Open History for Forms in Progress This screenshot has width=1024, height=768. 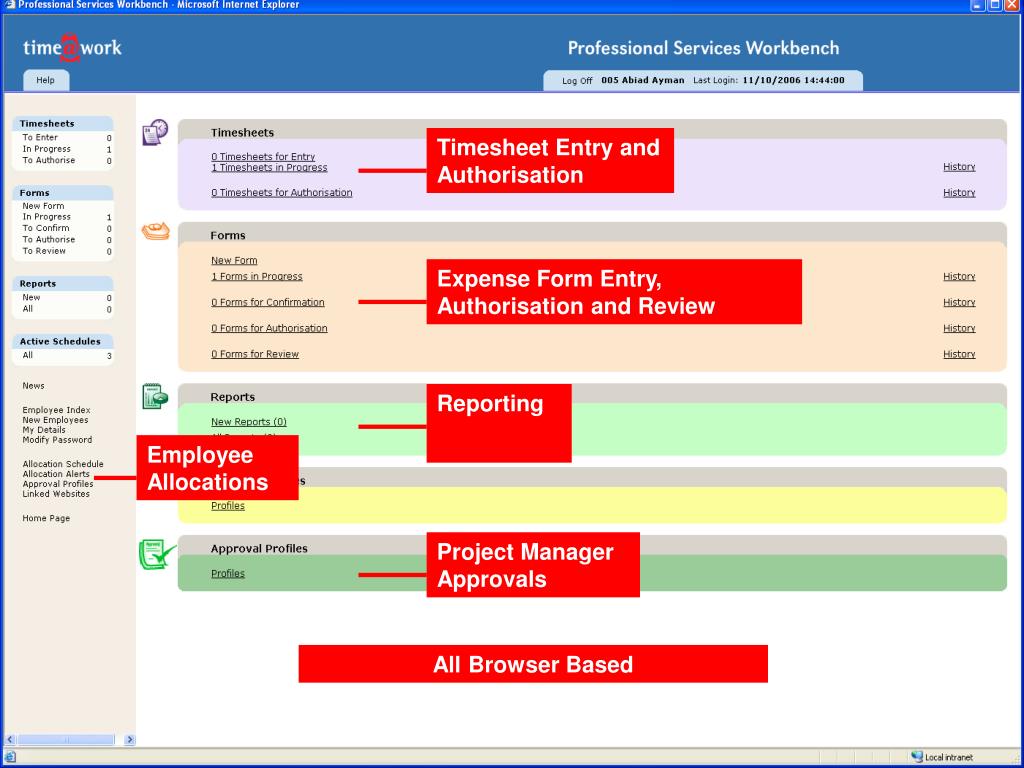(959, 277)
